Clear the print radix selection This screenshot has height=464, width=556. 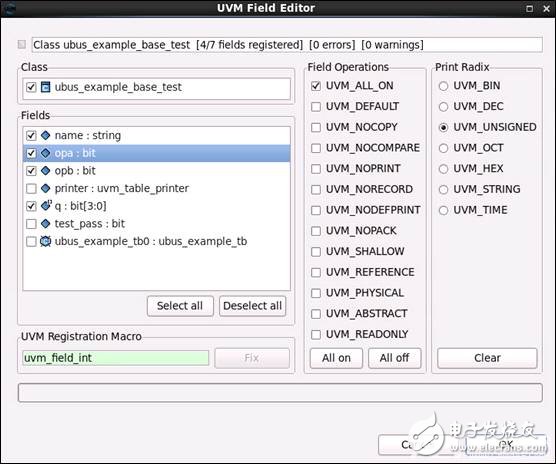(x=487, y=358)
